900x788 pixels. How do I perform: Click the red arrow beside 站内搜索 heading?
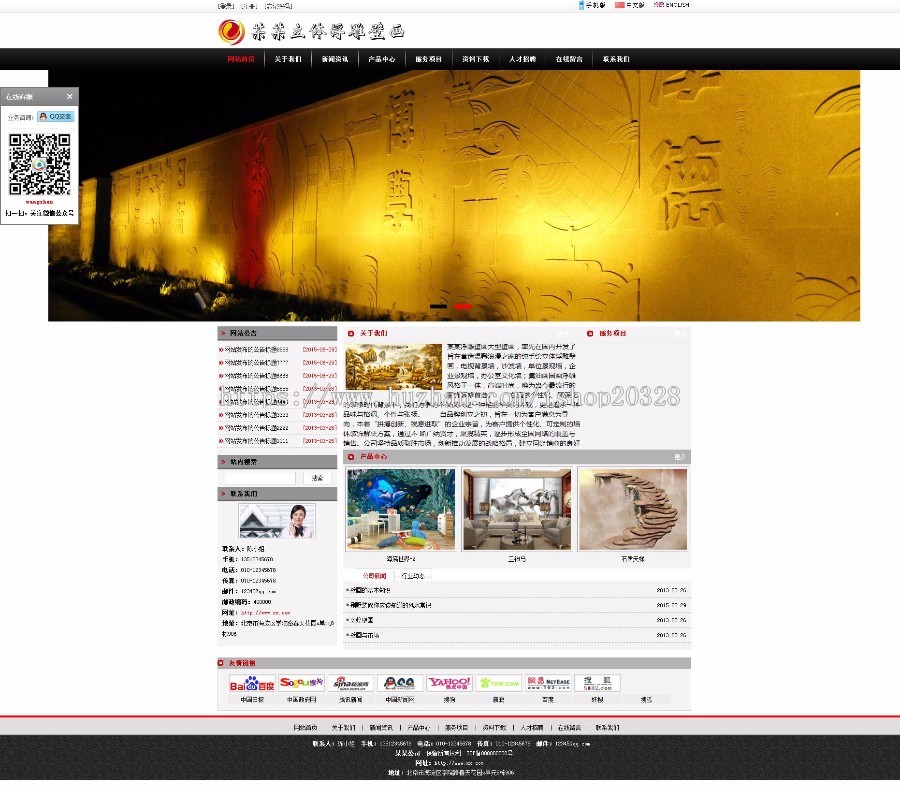[223, 462]
